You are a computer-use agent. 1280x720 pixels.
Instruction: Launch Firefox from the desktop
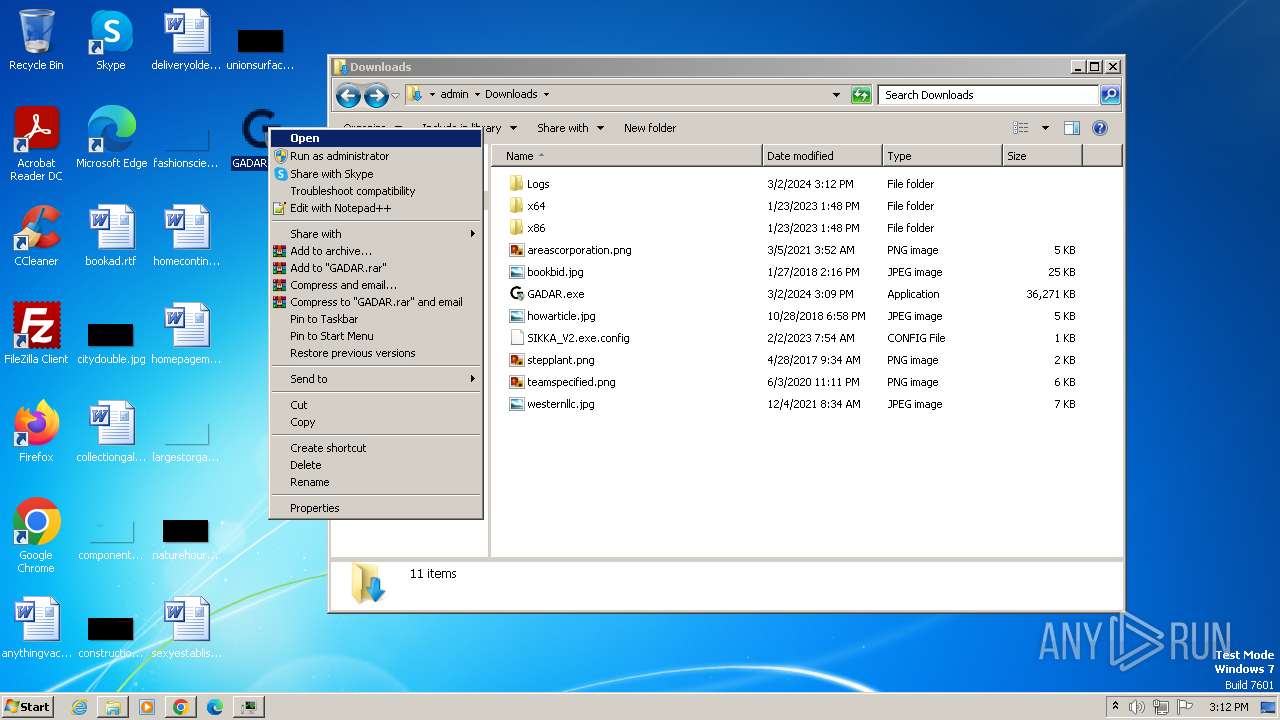(36, 432)
